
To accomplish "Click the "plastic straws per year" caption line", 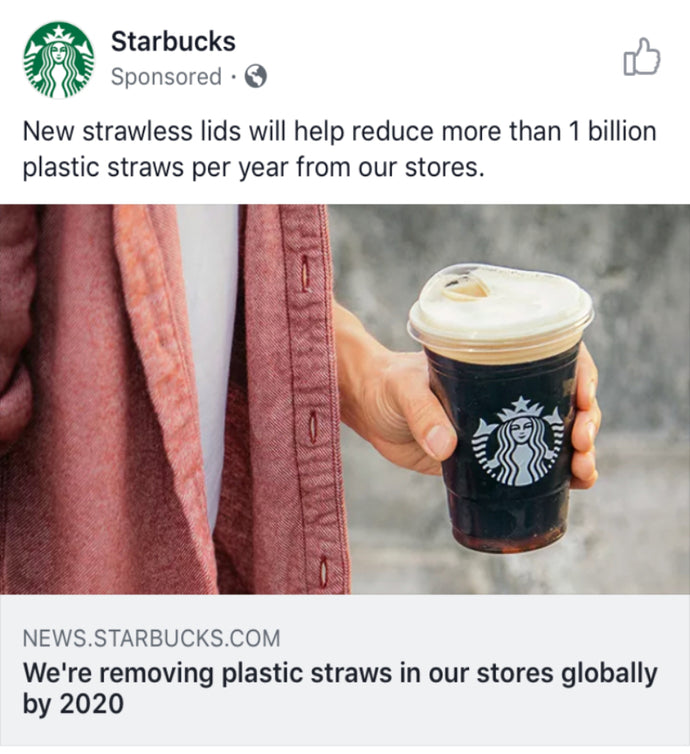I will click(253, 167).
